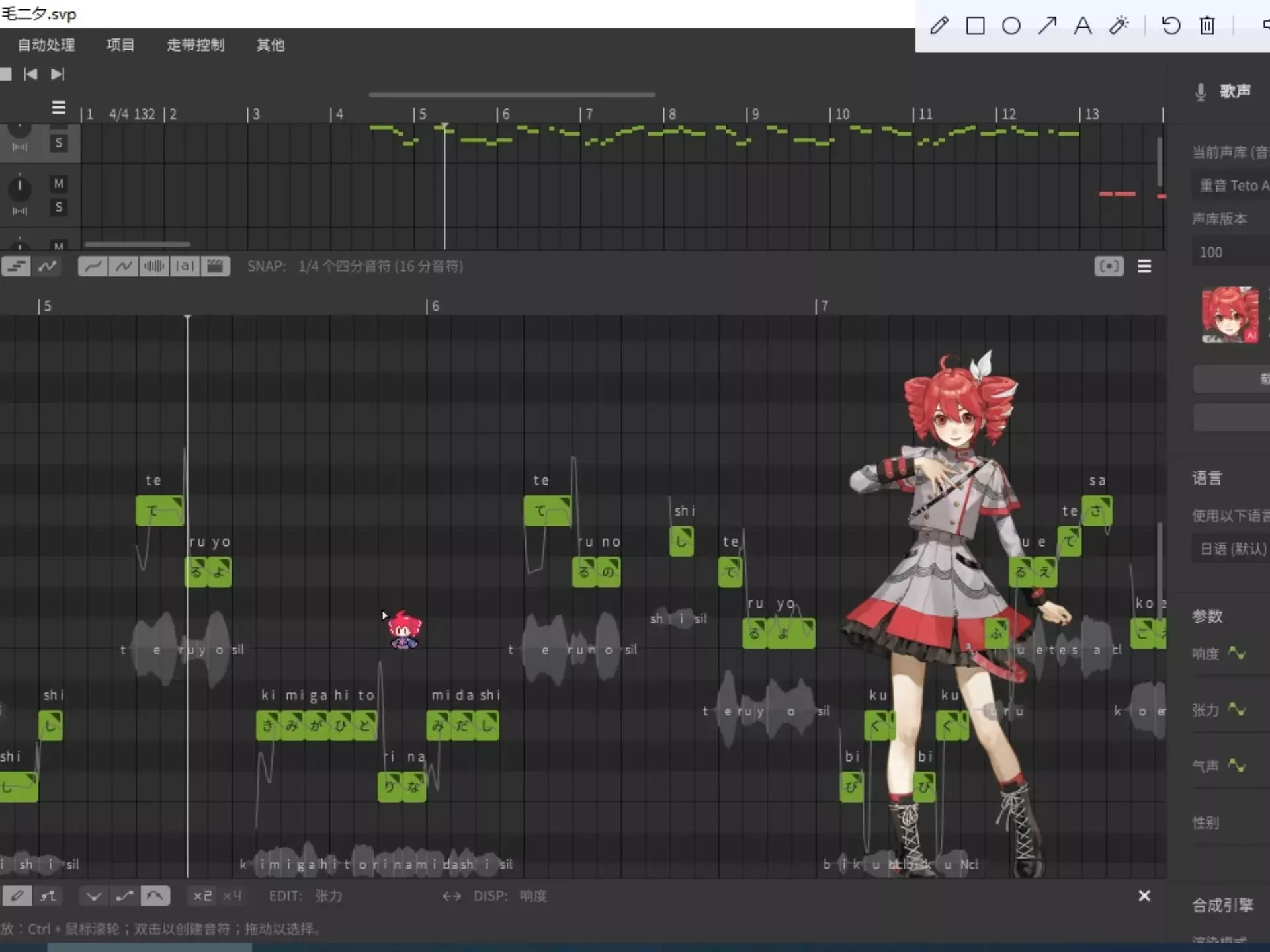Open the EDIT parameter 张力 dropdown
This screenshot has width=1270, height=952.
328,896
